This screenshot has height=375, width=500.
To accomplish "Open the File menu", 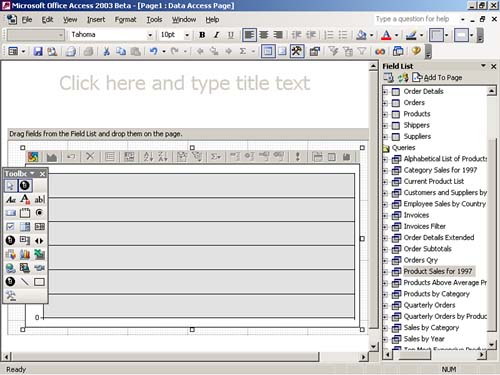I will (x=27, y=20).
